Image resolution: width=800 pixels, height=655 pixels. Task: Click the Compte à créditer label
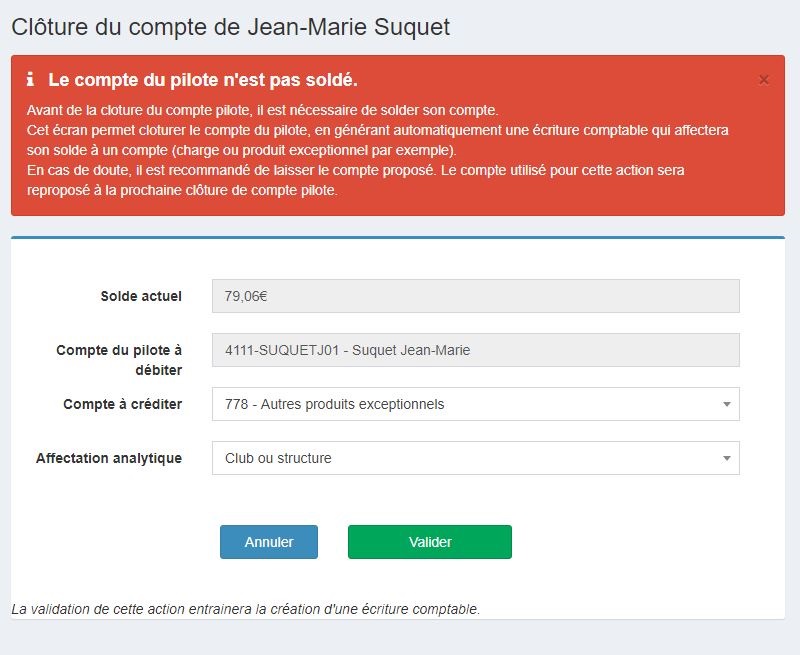pyautogui.click(x=122, y=404)
